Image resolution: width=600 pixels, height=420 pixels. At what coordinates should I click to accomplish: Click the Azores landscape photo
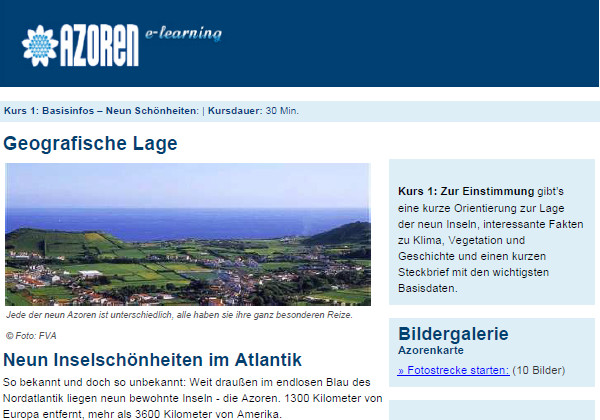click(188, 234)
